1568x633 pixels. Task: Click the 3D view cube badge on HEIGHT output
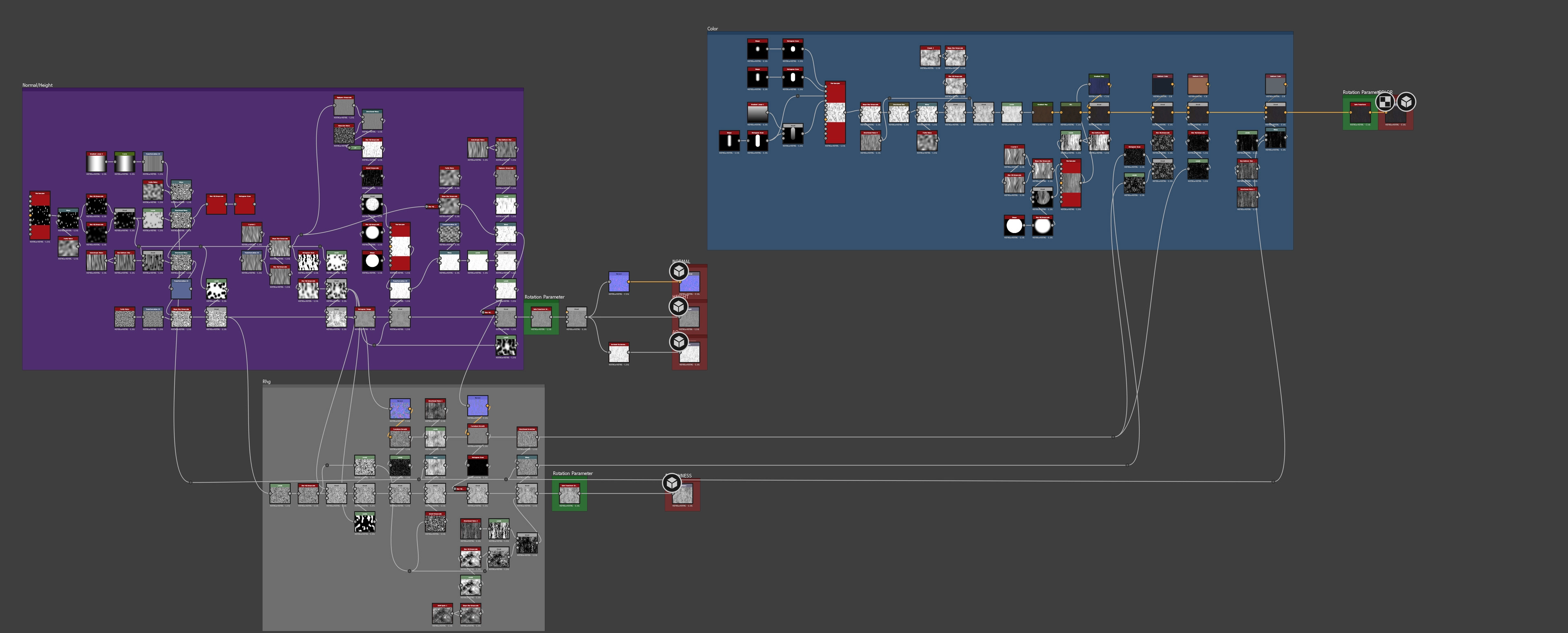(x=679, y=306)
